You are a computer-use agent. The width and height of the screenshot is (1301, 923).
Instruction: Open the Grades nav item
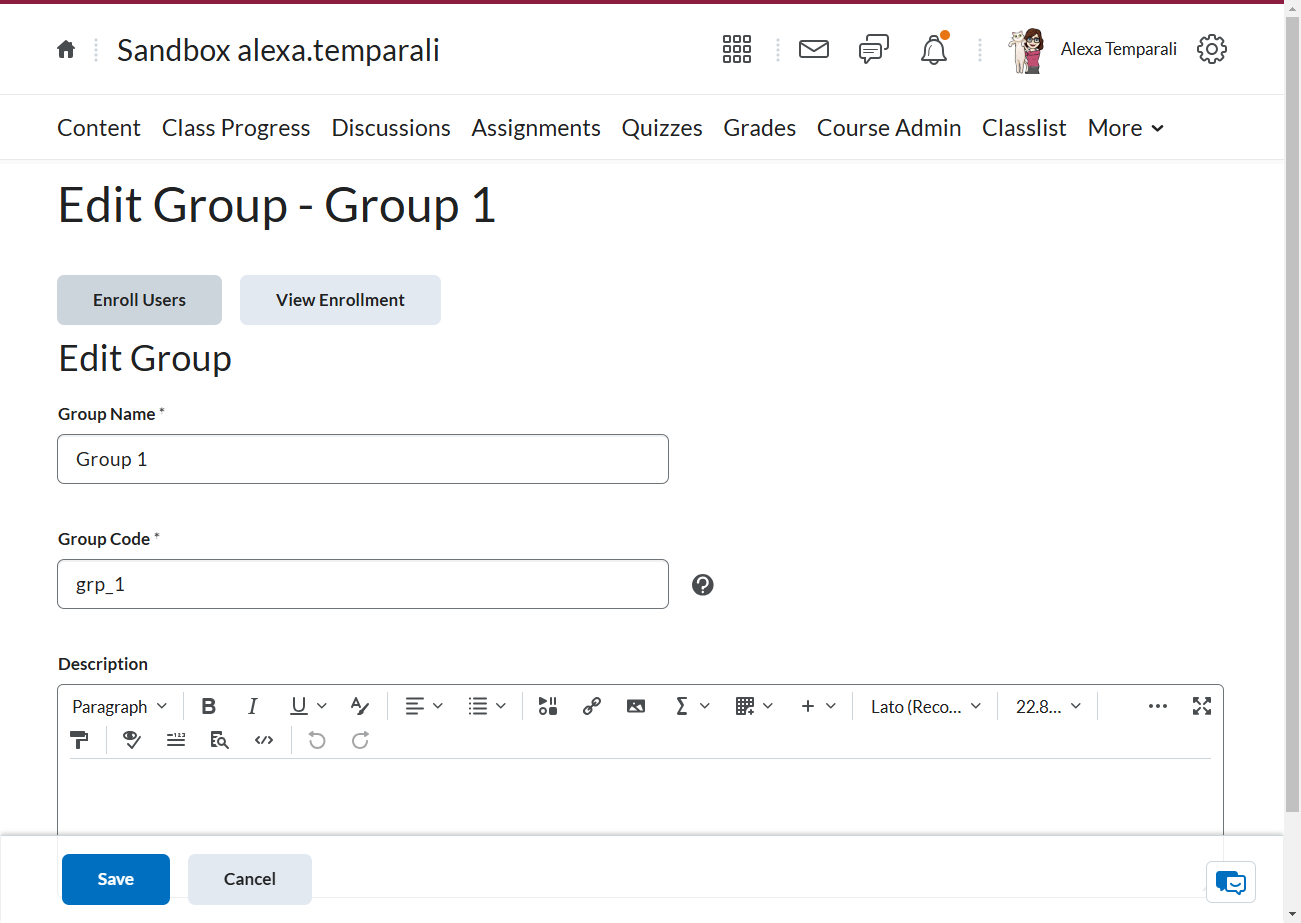click(x=760, y=128)
